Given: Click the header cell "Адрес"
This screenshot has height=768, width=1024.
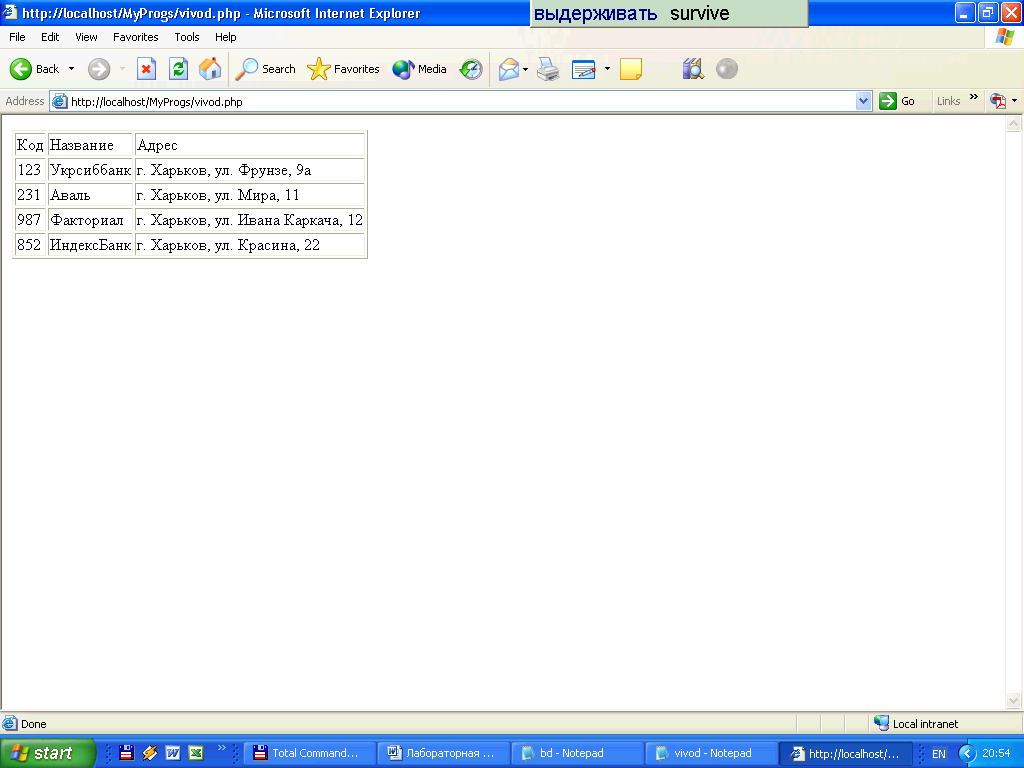Looking at the screenshot, I should (249, 145).
